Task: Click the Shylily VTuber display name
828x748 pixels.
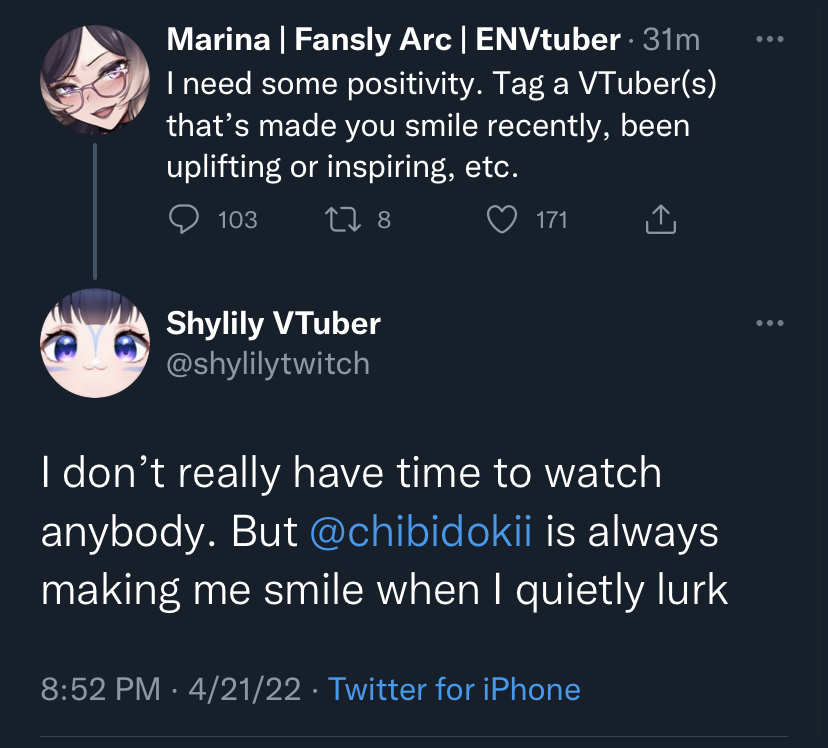Action: point(273,323)
